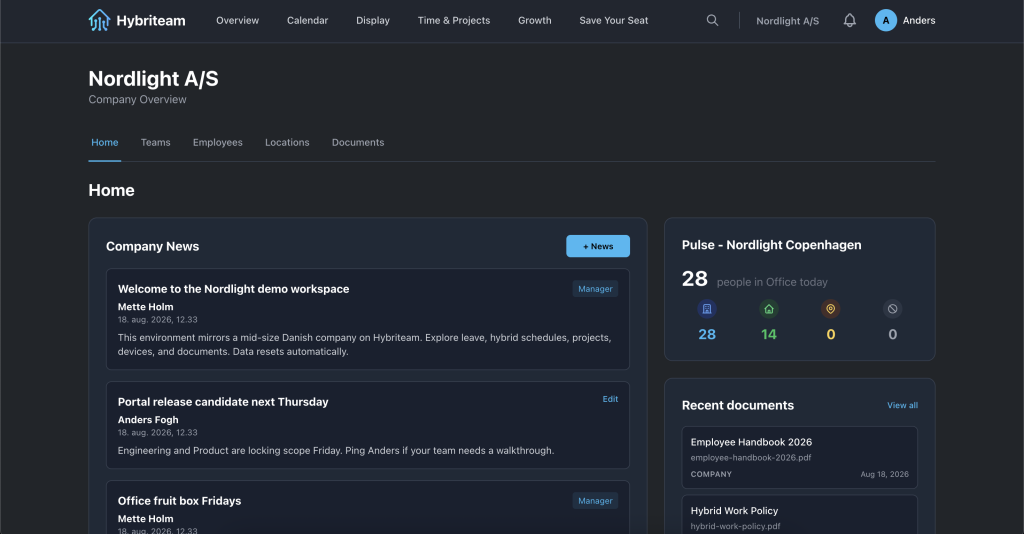Click the grey unavailable pulse icon
The height and width of the screenshot is (534, 1024).
pos(893,309)
